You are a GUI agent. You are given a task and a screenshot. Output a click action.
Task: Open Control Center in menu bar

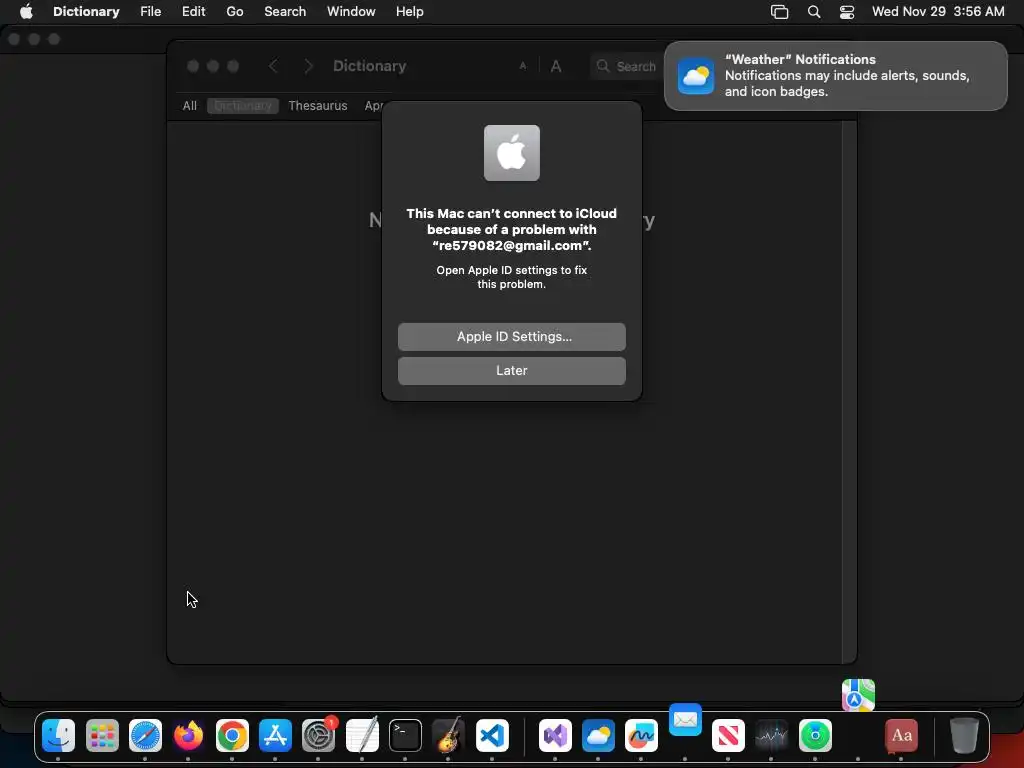(847, 12)
